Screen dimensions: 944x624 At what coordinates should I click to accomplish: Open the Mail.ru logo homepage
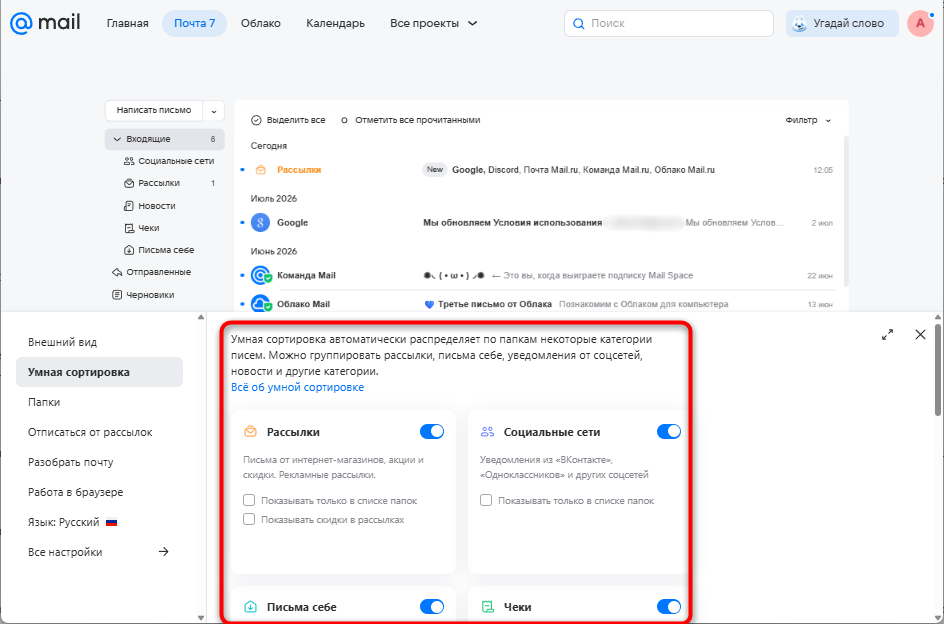pyautogui.click(x=45, y=23)
